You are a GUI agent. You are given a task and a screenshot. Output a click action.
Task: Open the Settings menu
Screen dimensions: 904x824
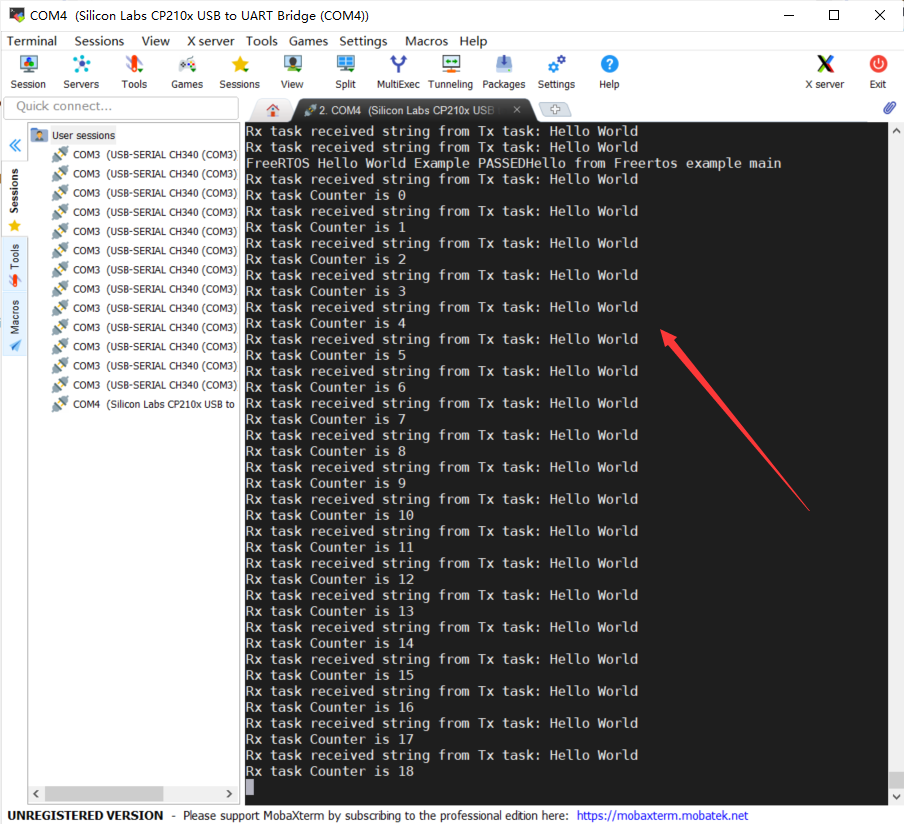(x=363, y=41)
